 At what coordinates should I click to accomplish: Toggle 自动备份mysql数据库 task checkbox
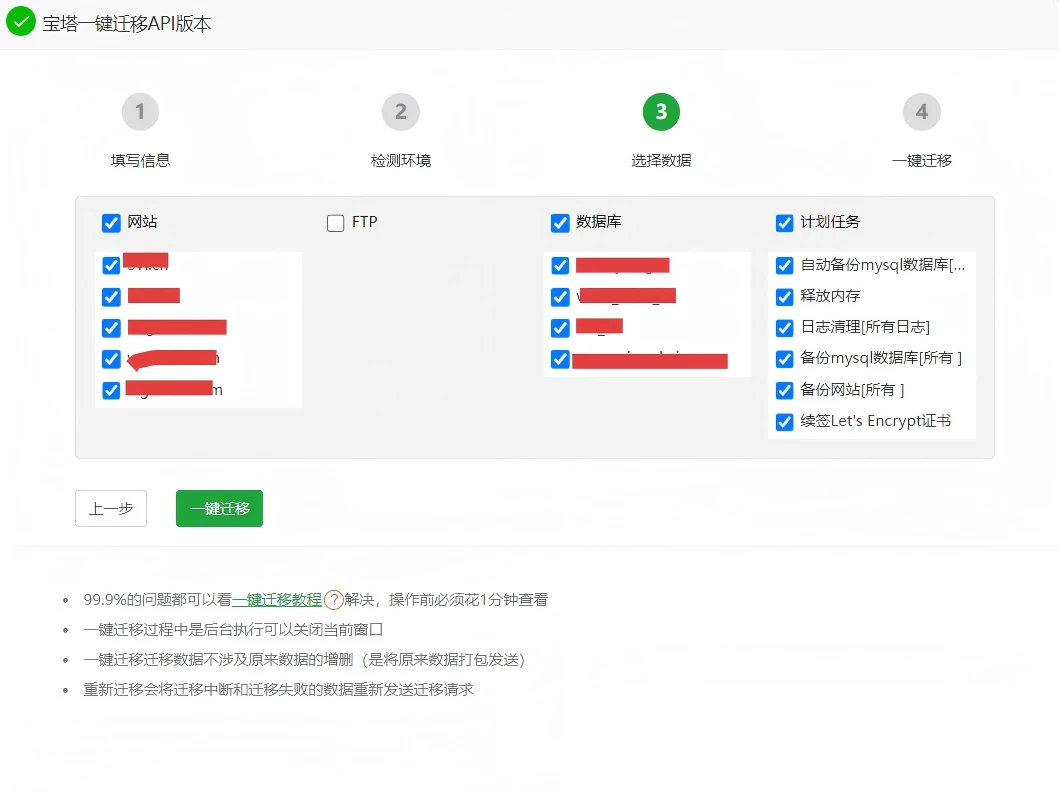coord(785,266)
